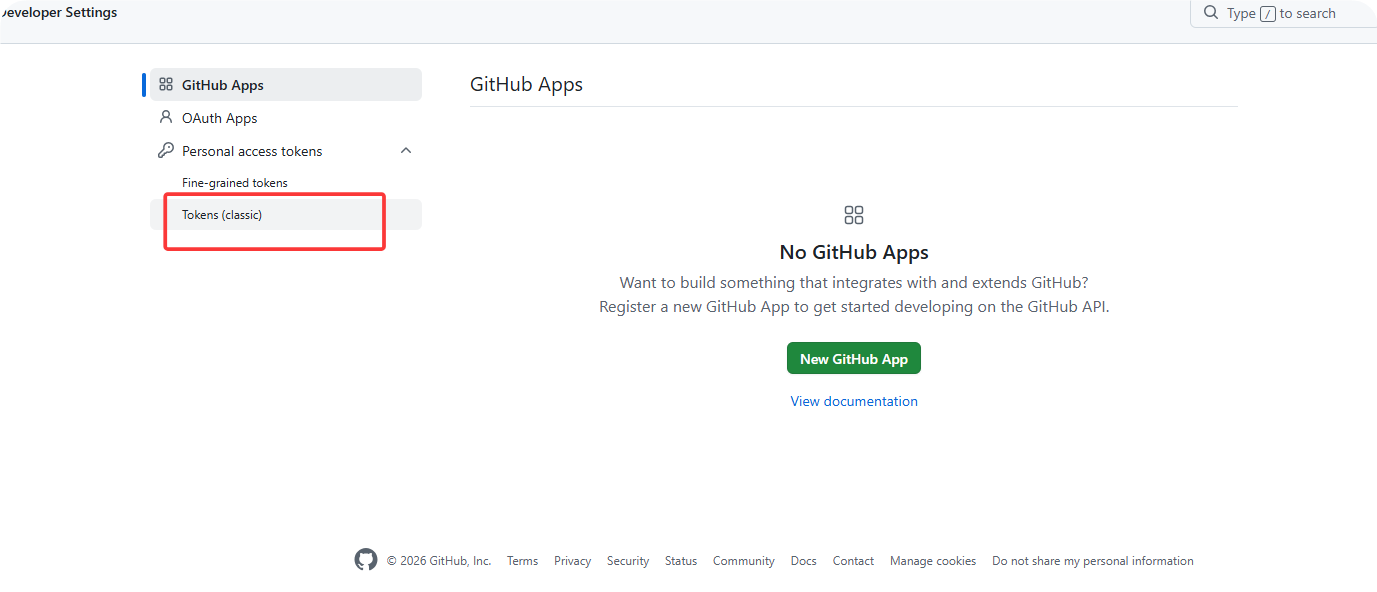Image resolution: width=1377 pixels, height=592 pixels.
Task: Open OAuth Apps in the sidebar
Action: (286, 118)
